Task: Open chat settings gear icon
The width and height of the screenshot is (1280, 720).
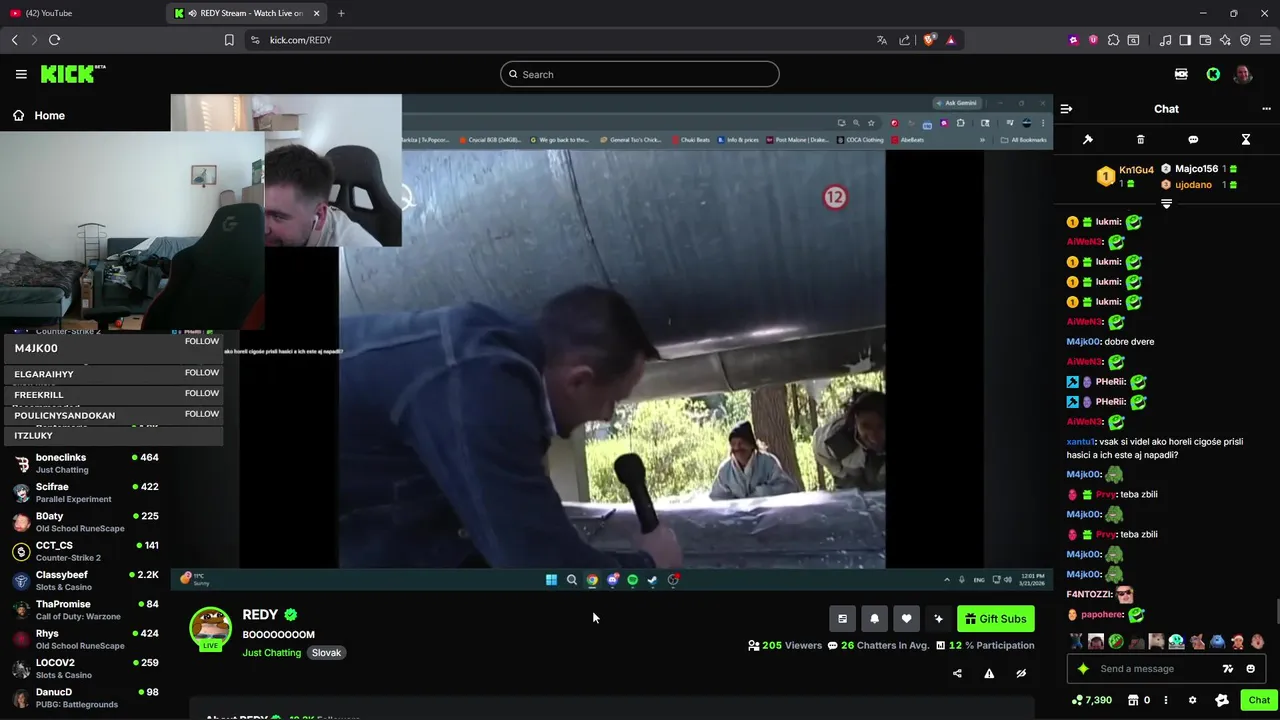Action: coord(1192,700)
